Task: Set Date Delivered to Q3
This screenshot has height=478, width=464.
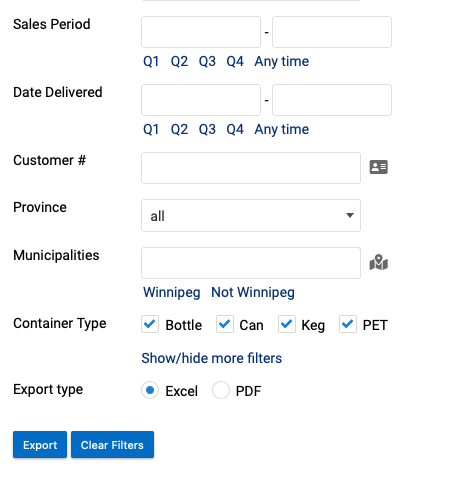Action: (207, 129)
